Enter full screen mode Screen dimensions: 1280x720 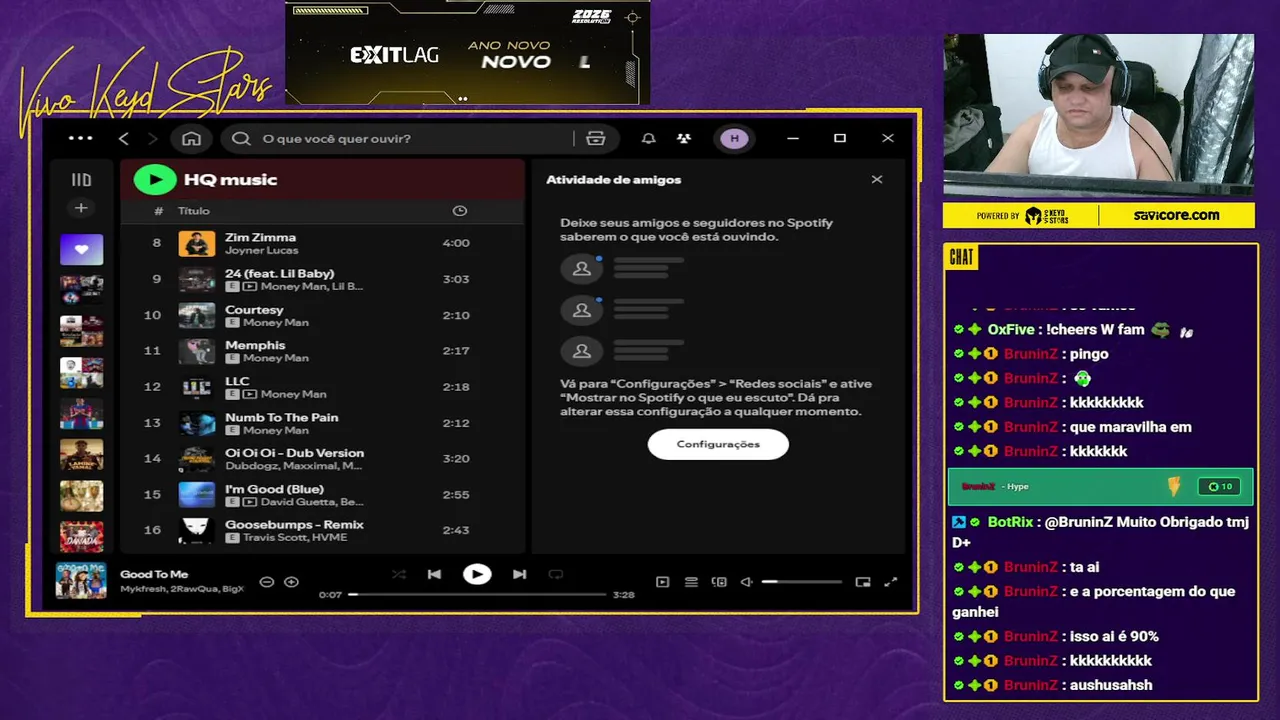pyautogui.click(x=891, y=581)
